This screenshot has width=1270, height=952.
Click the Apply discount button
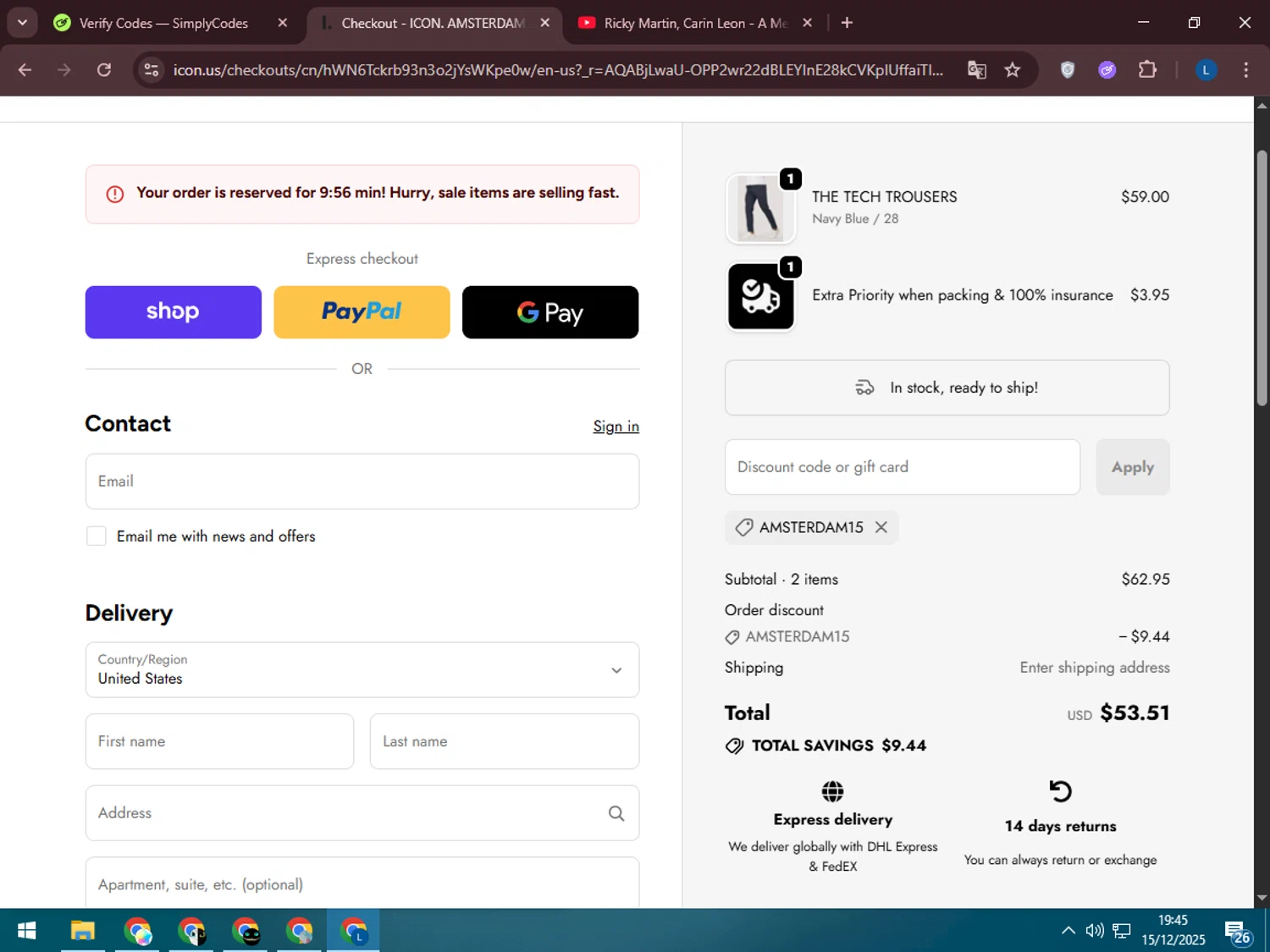(x=1133, y=467)
